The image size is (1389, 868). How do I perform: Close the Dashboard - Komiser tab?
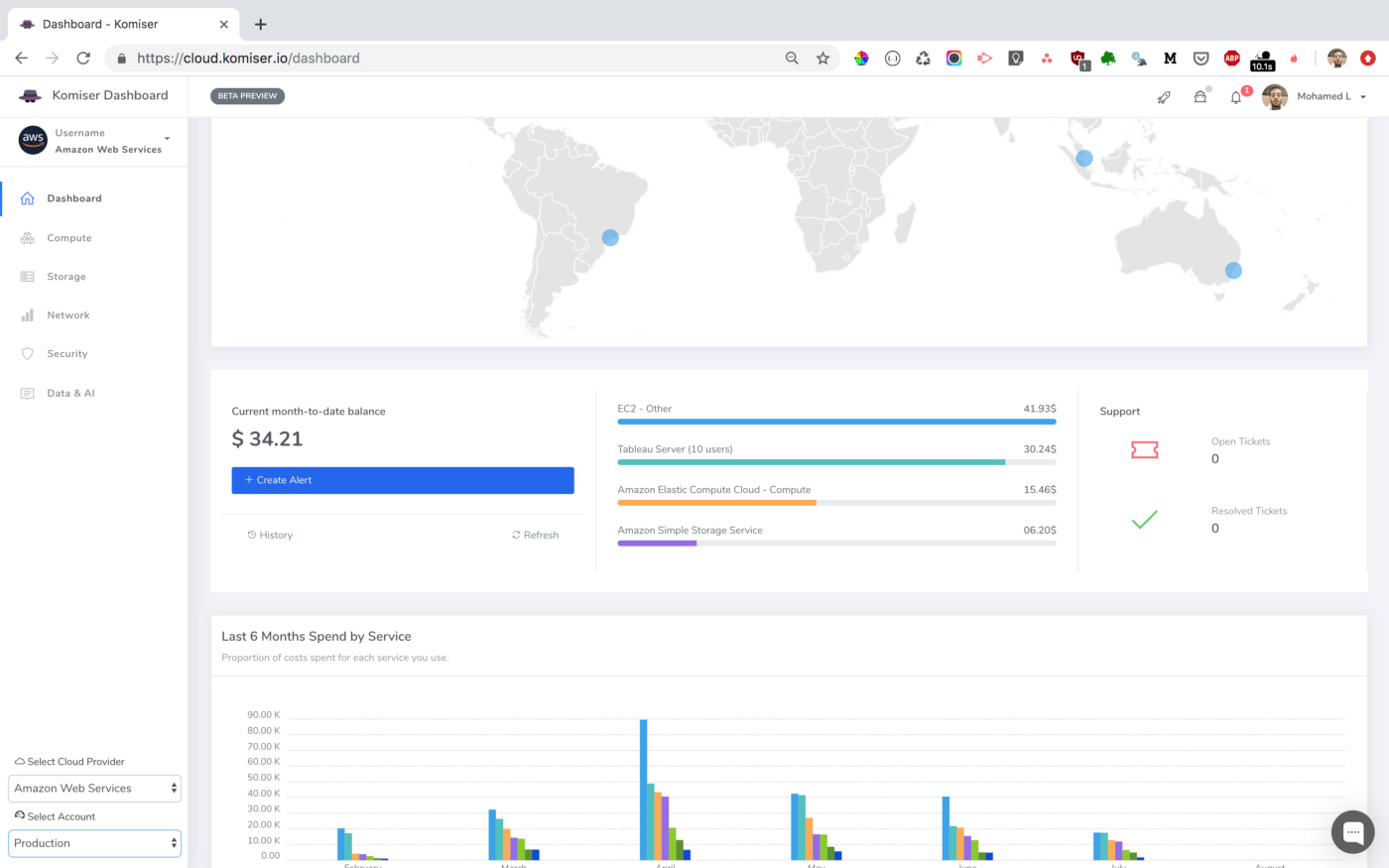(224, 24)
